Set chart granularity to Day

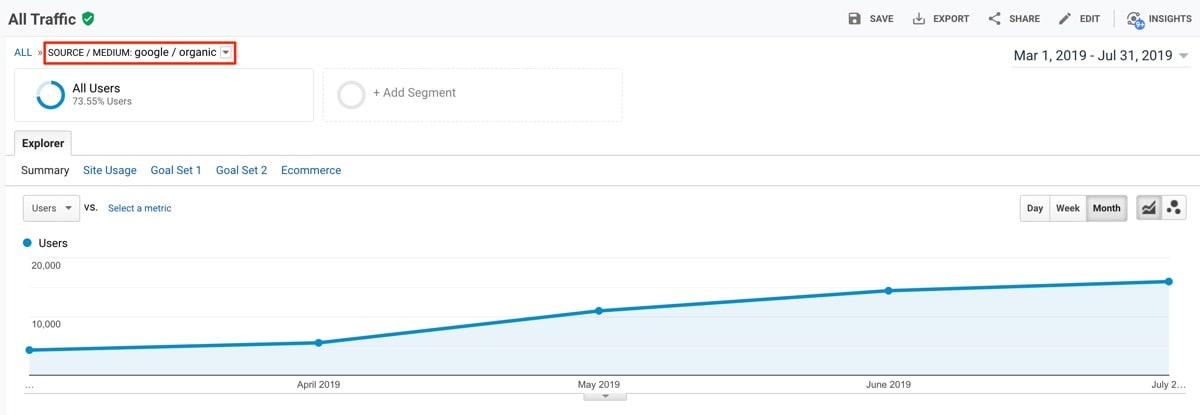pyautogui.click(x=1035, y=208)
